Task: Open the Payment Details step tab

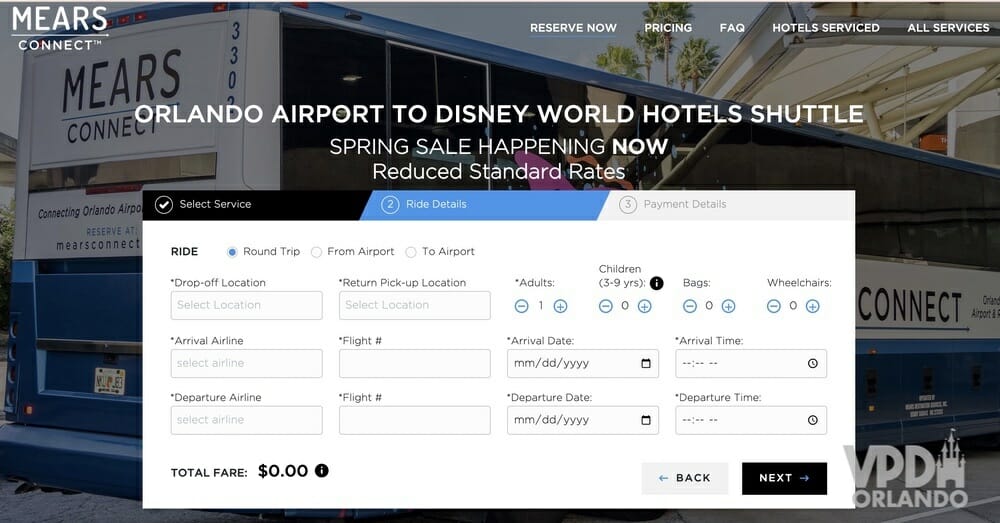Action: [727, 205]
